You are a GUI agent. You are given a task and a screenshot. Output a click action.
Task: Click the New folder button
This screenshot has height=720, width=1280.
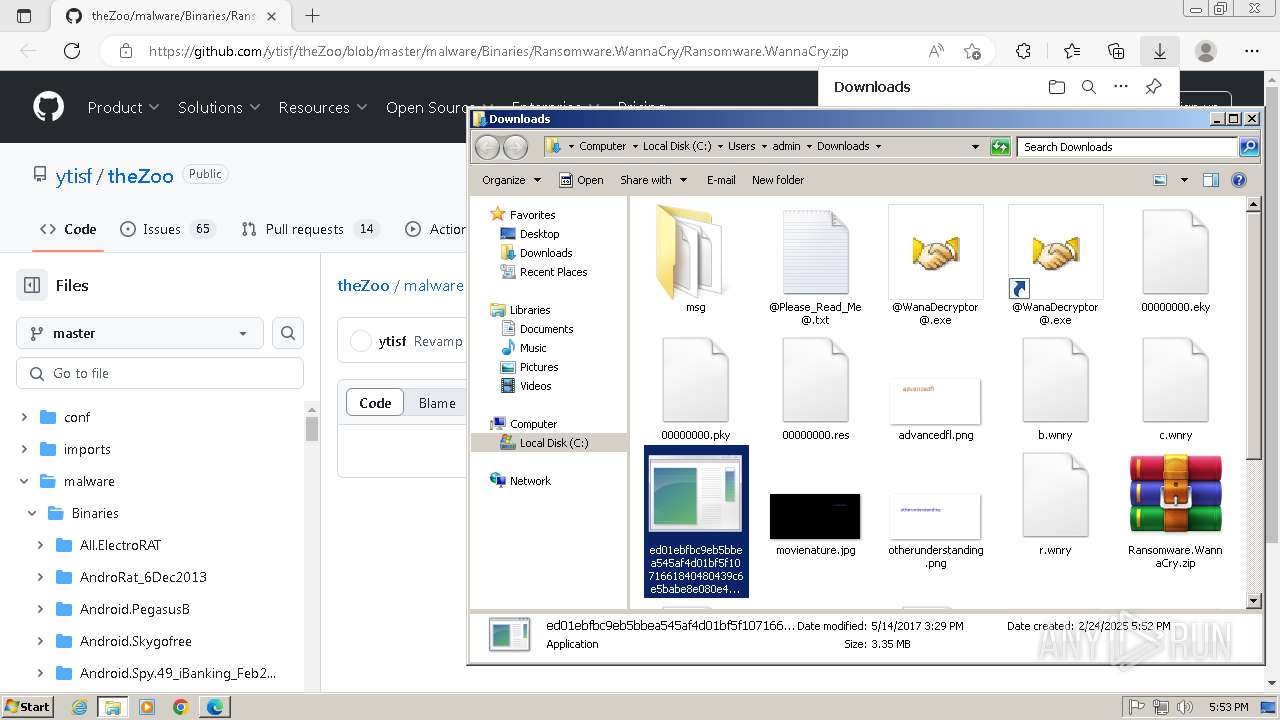click(x=777, y=180)
